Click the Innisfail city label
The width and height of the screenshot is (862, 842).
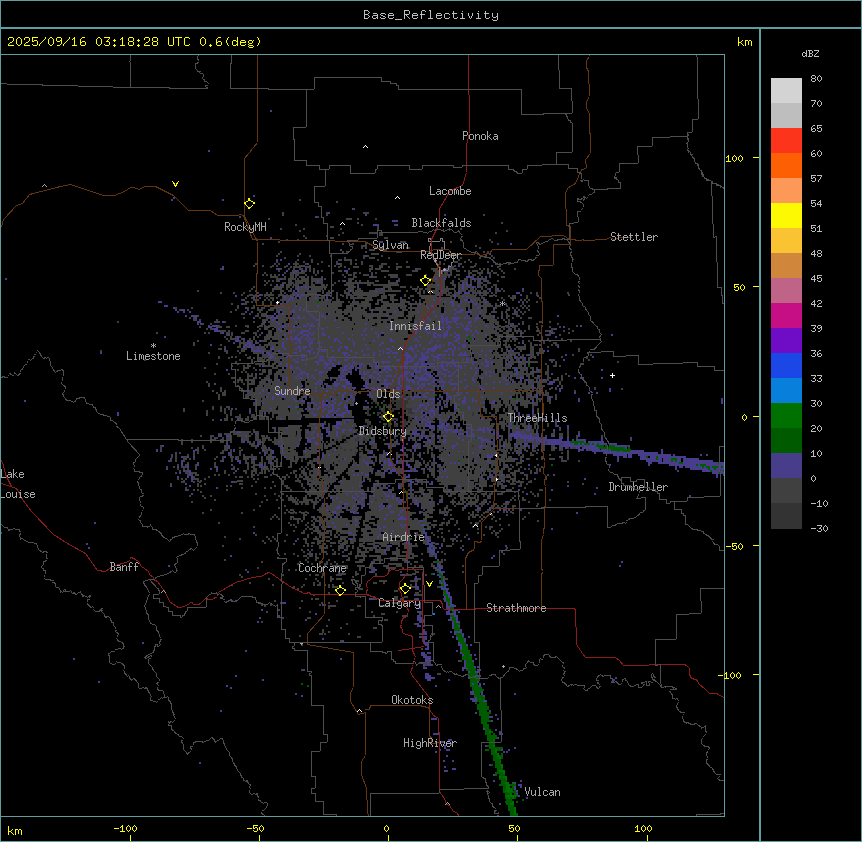tap(415, 326)
